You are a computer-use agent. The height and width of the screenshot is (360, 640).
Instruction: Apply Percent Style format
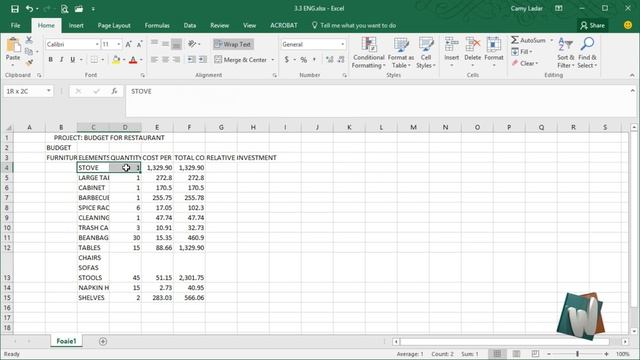tap(304, 60)
